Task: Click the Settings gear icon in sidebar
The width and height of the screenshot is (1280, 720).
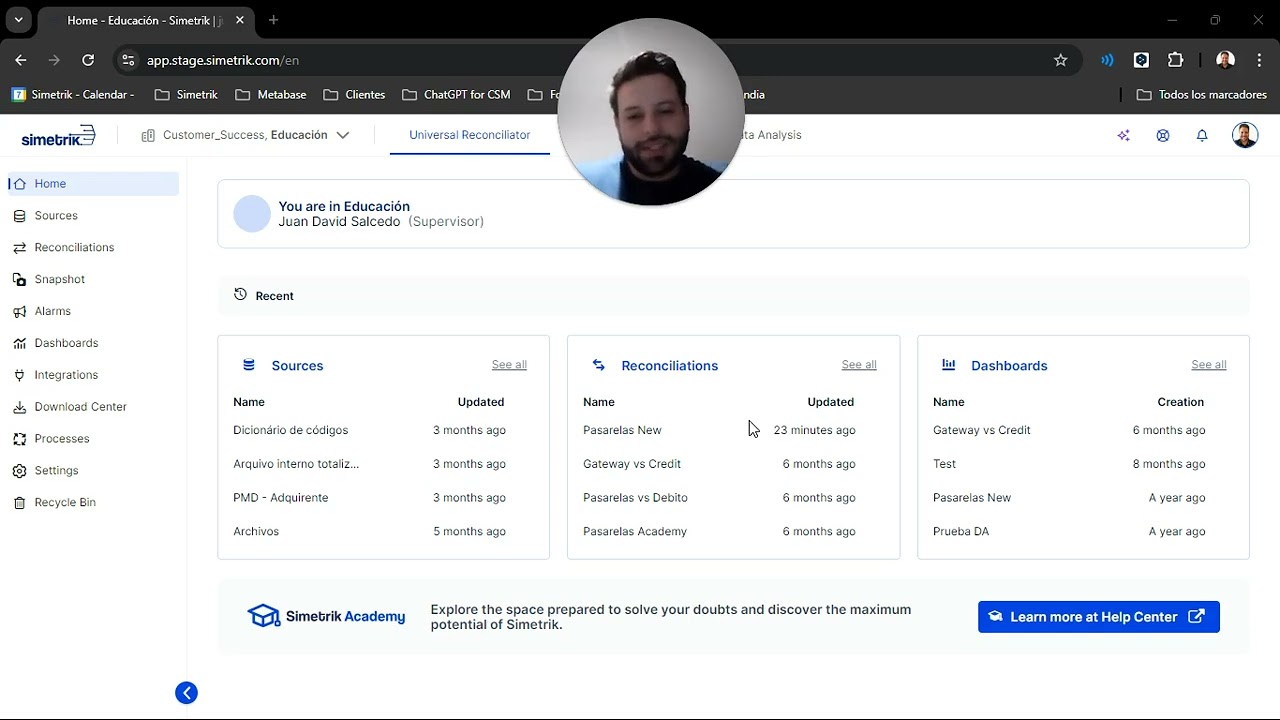Action: pos(19,471)
